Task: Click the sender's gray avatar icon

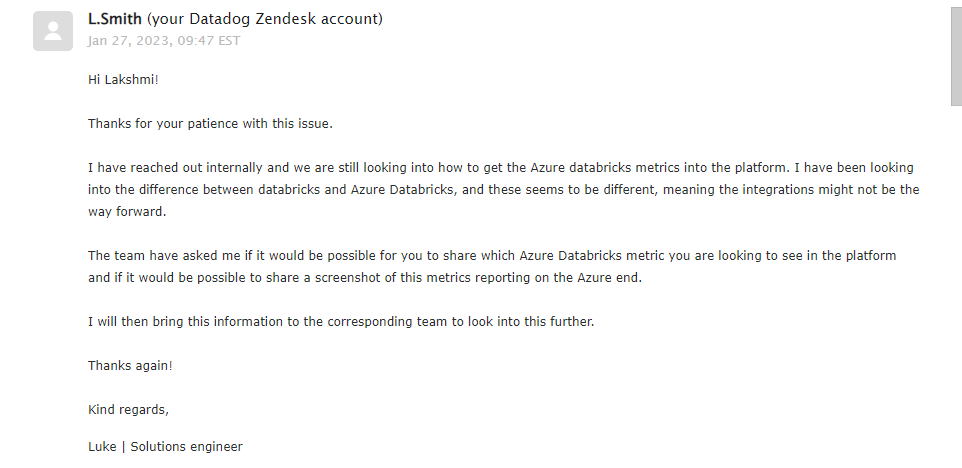Action: [x=52, y=31]
